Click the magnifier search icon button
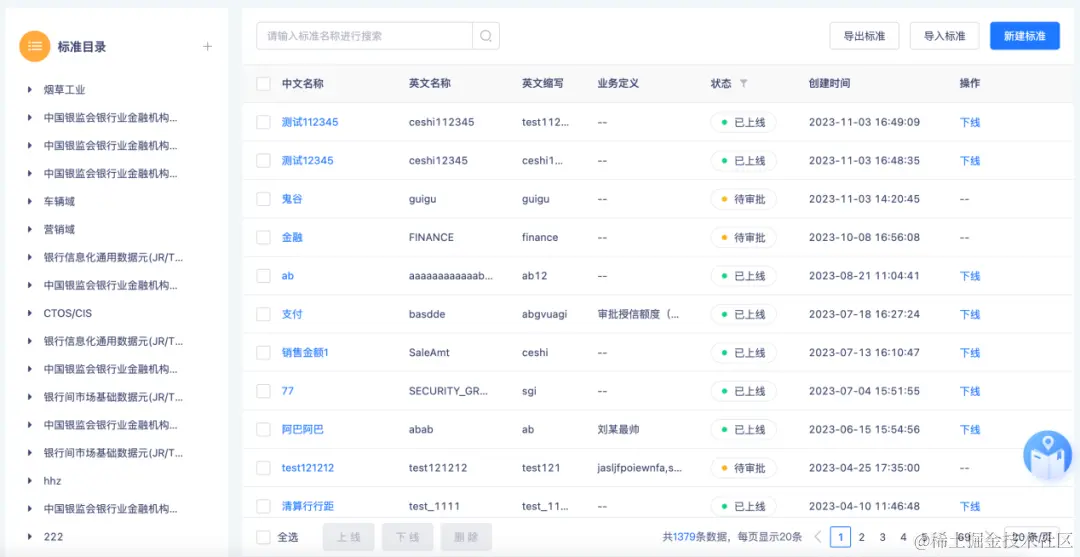Image resolution: width=1080 pixels, height=557 pixels. pos(486,36)
